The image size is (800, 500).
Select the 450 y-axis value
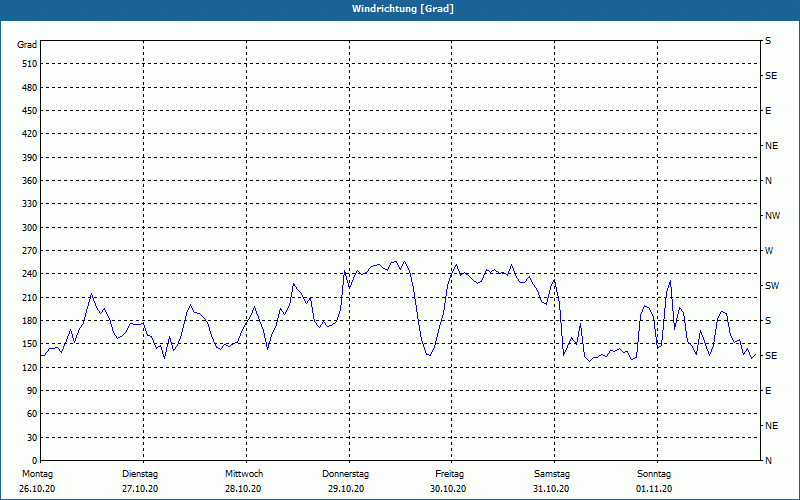pyautogui.click(x=29, y=111)
